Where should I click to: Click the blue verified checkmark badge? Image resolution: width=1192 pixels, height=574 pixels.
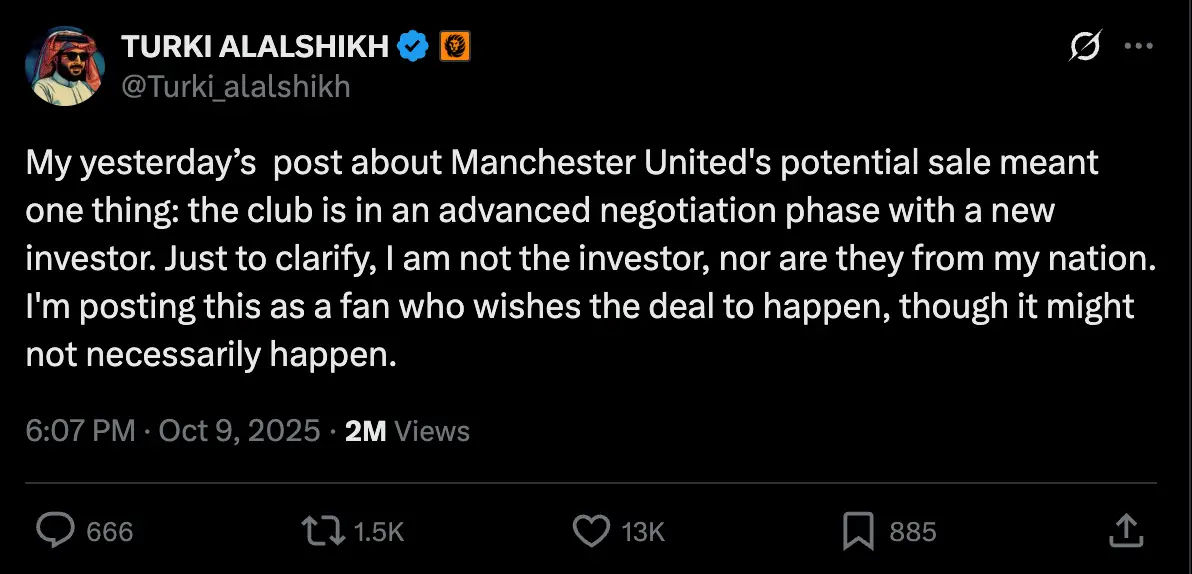point(413,46)
